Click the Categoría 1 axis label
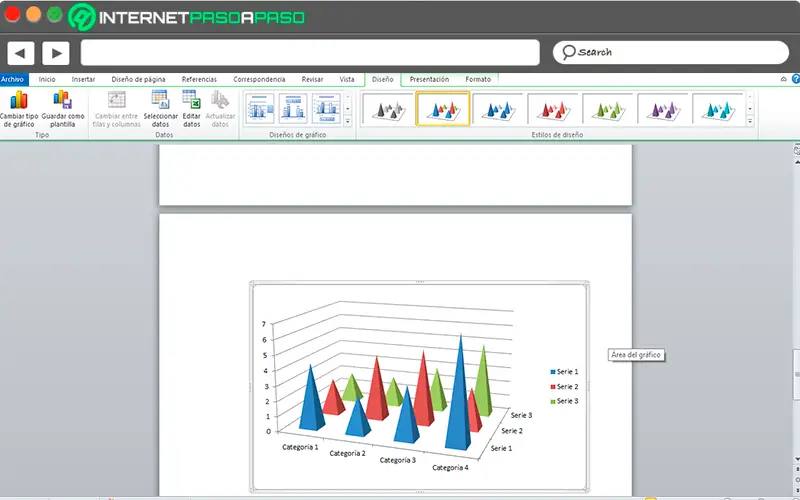This screenshot has width=800, height=500. tap(300, 447)
